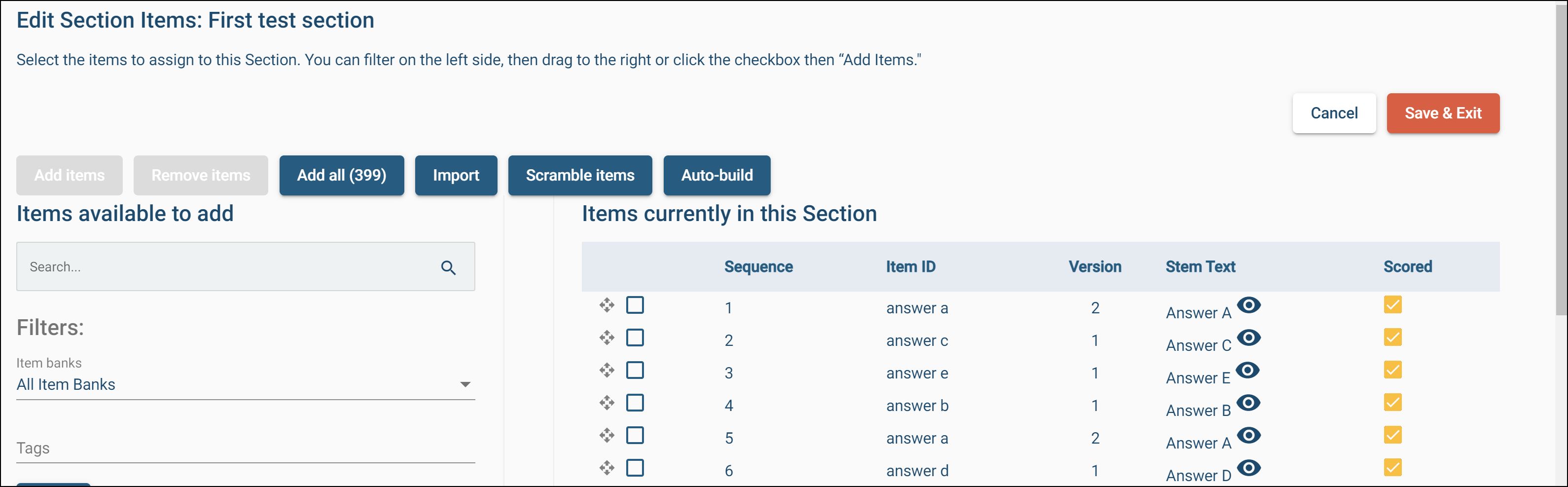Click the drag handle for sequence 2
Screen dimensions: 1568x487
pos(606,337)
